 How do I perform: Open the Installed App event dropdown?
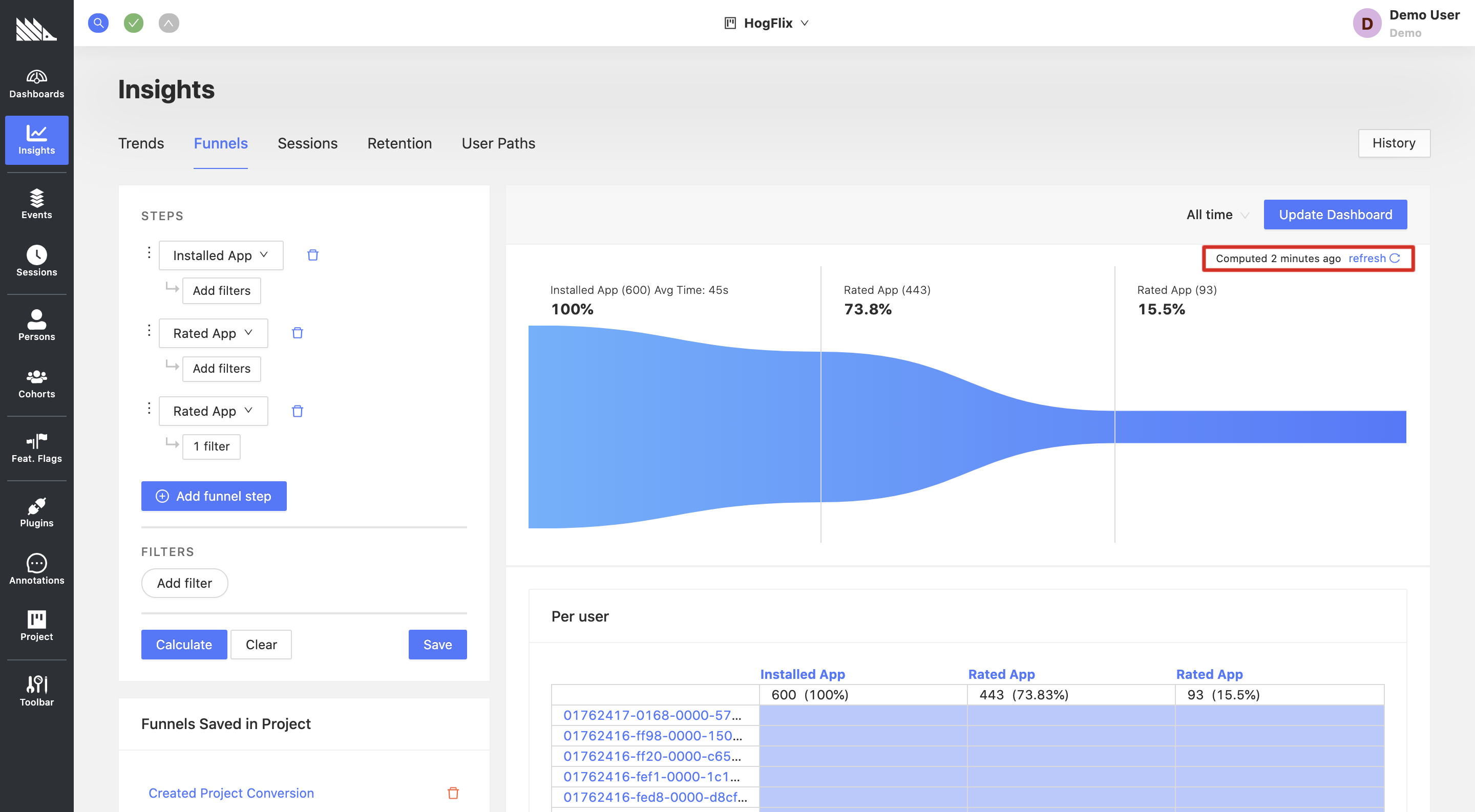point(221,255)
